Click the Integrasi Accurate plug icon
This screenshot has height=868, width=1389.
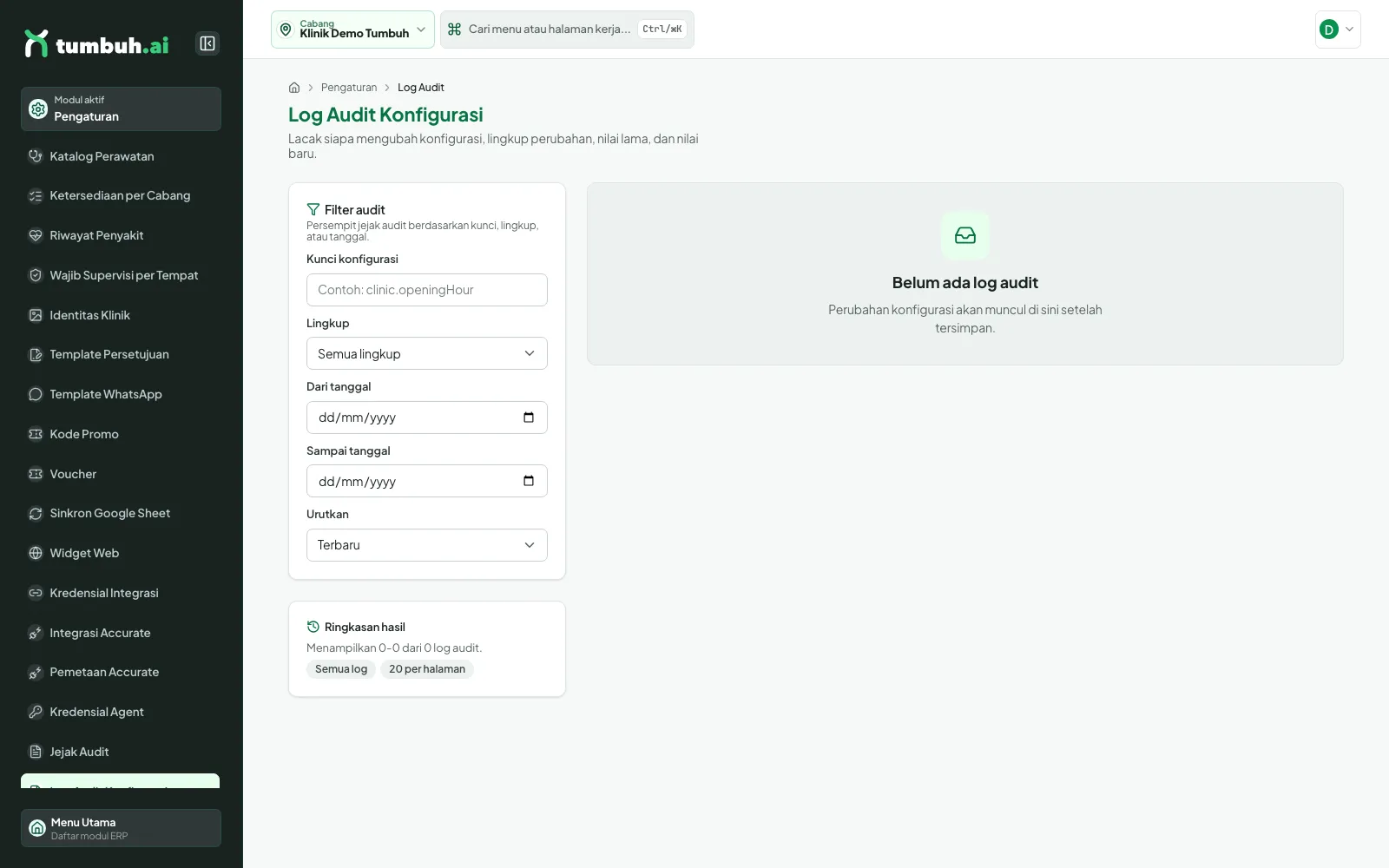pos(36,633)
